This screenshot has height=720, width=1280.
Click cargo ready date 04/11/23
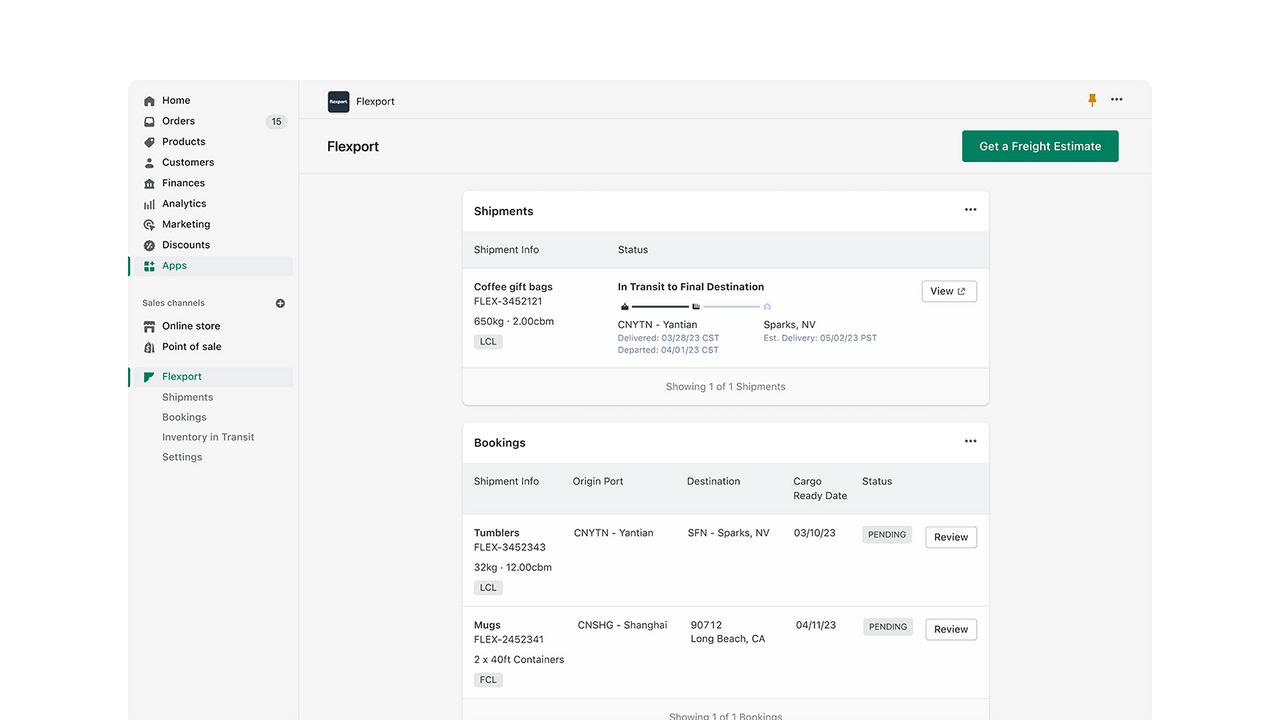click(817, 625)
